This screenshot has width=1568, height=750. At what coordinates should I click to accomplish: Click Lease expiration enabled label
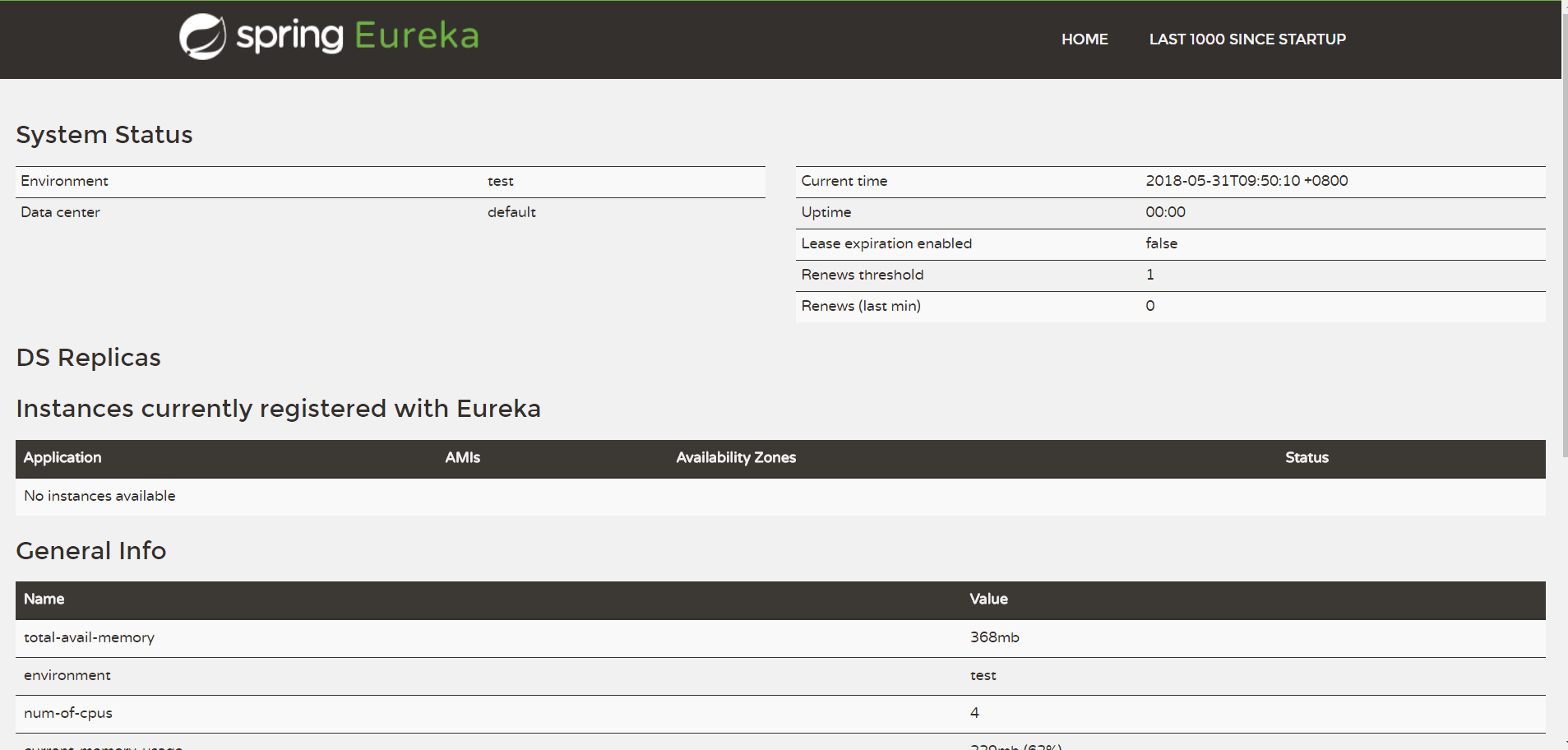point(886,243)
